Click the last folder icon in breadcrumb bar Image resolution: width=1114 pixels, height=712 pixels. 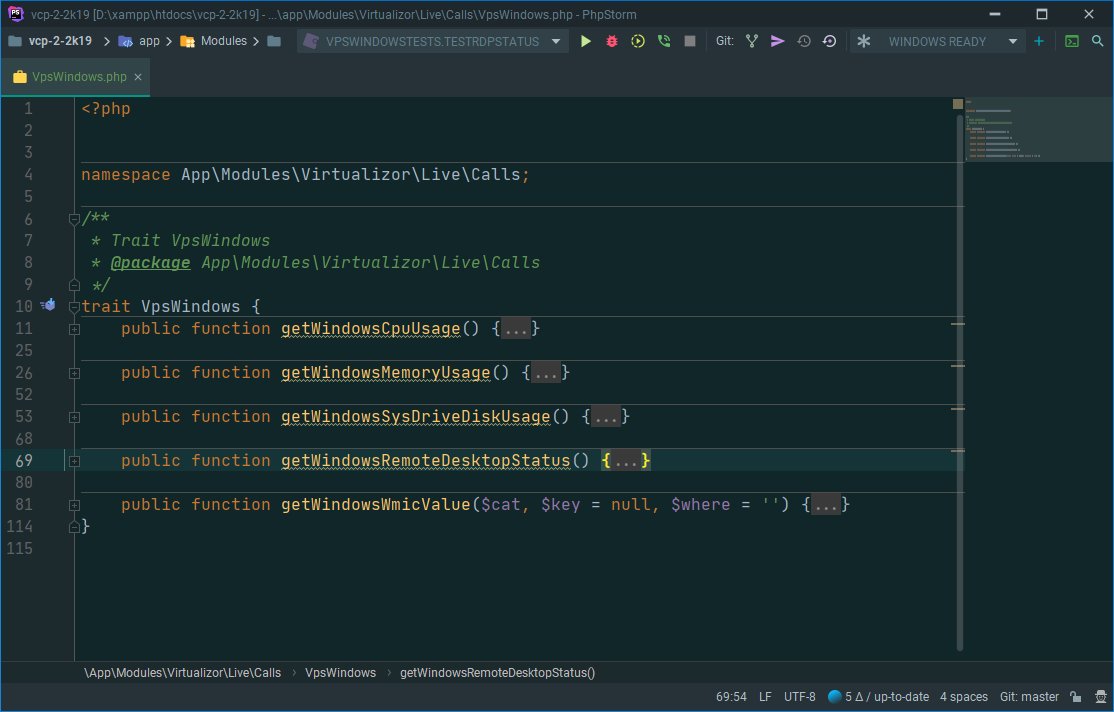[274, 41]
